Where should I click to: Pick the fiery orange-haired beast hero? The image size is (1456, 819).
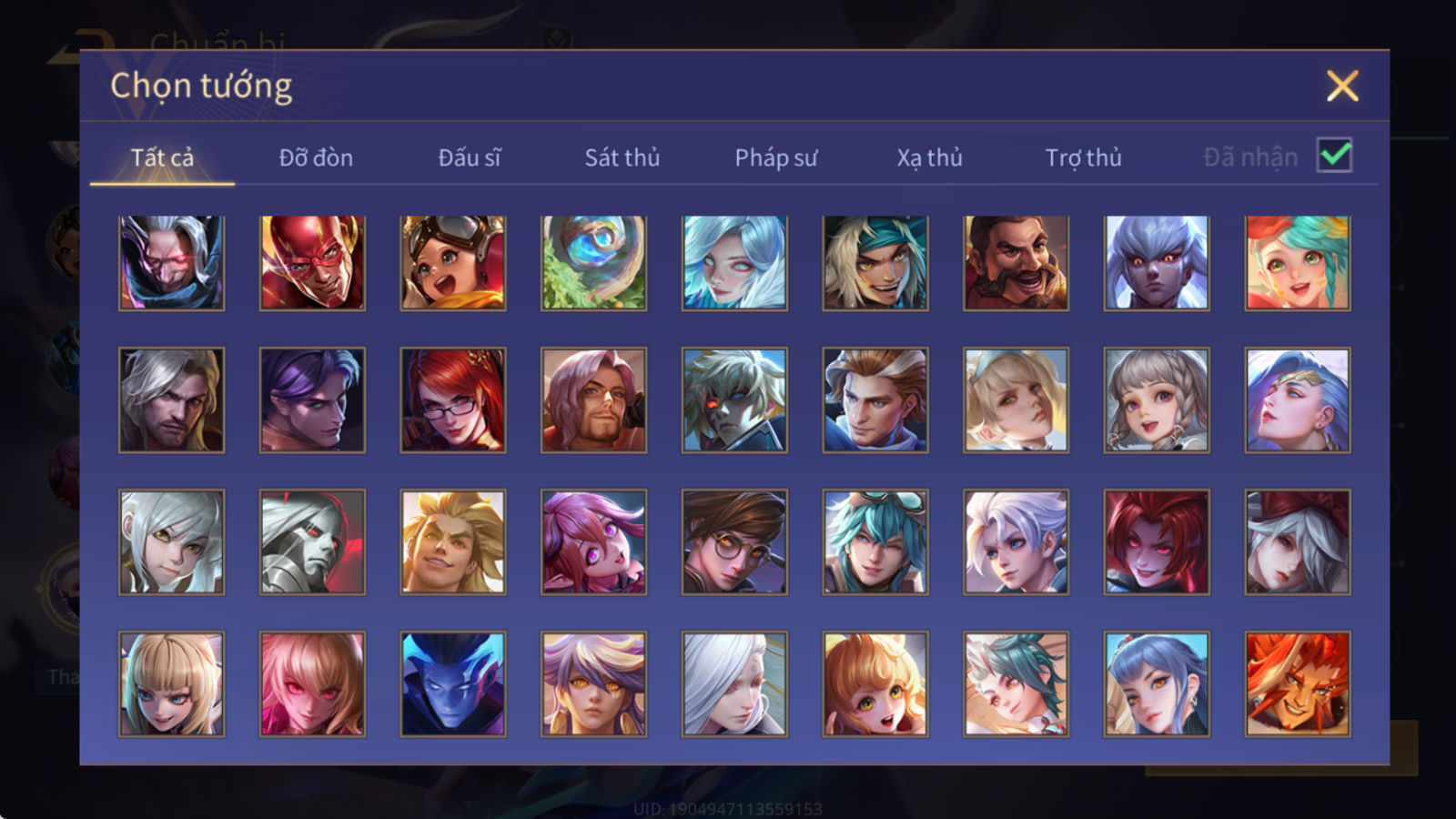1298,683
